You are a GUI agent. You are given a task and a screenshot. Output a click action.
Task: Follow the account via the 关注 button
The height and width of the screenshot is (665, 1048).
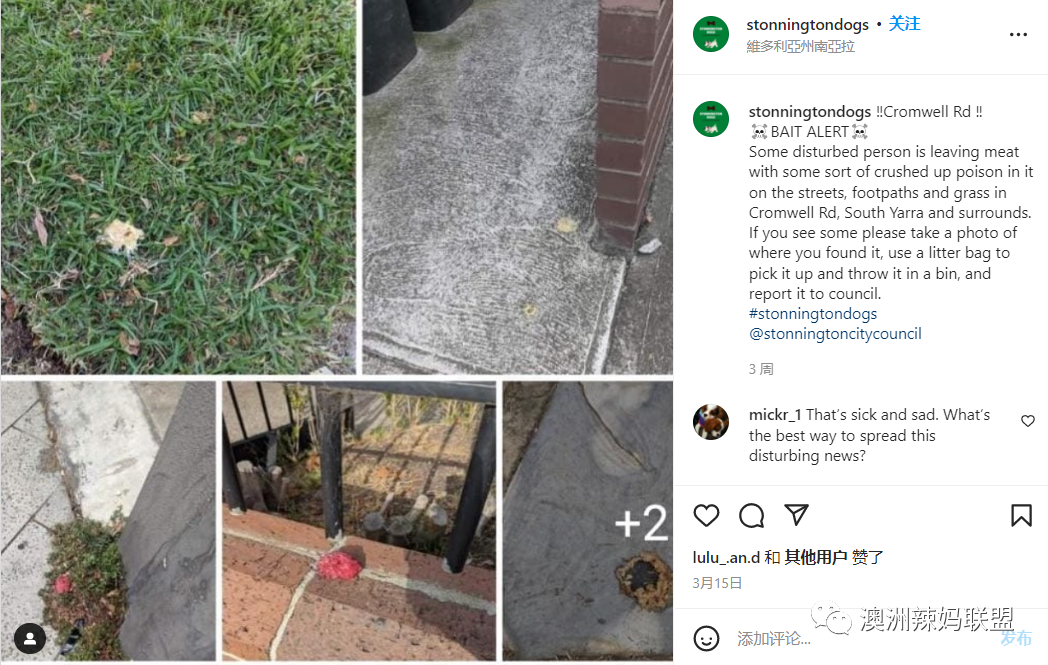904,24
